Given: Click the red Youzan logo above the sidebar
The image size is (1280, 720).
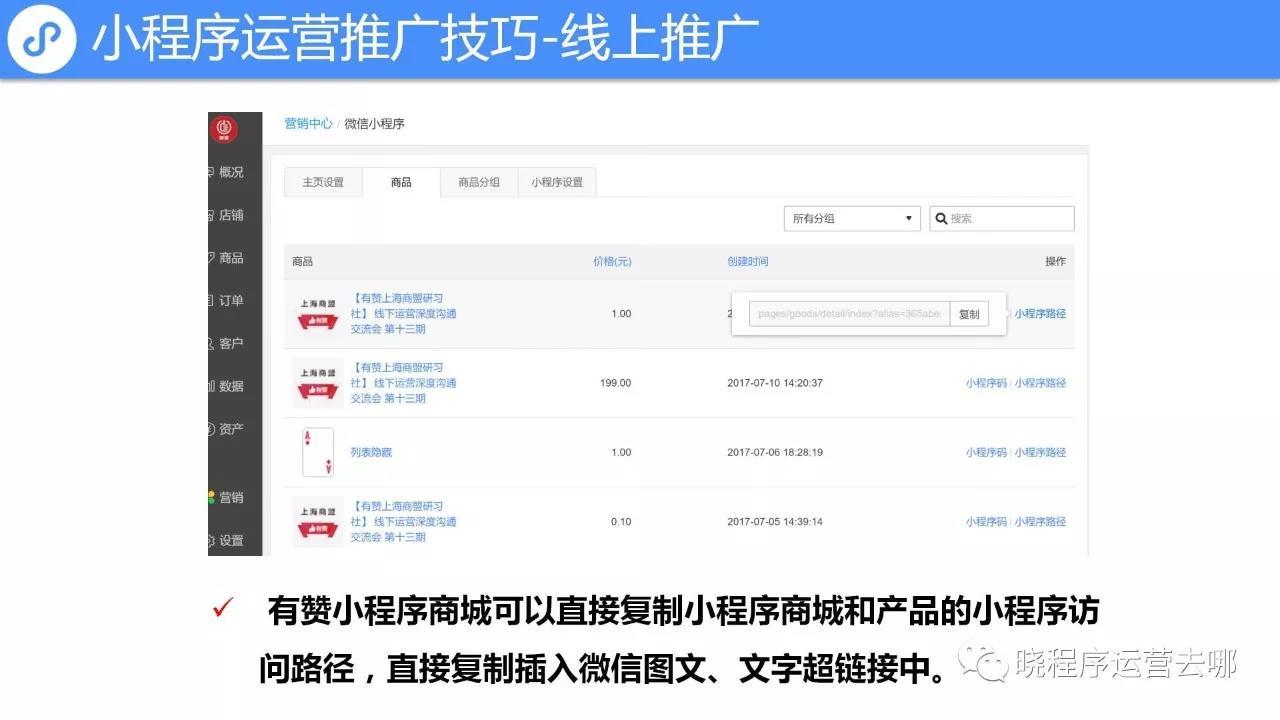Looking at the screenshot, I should (224, 130).
